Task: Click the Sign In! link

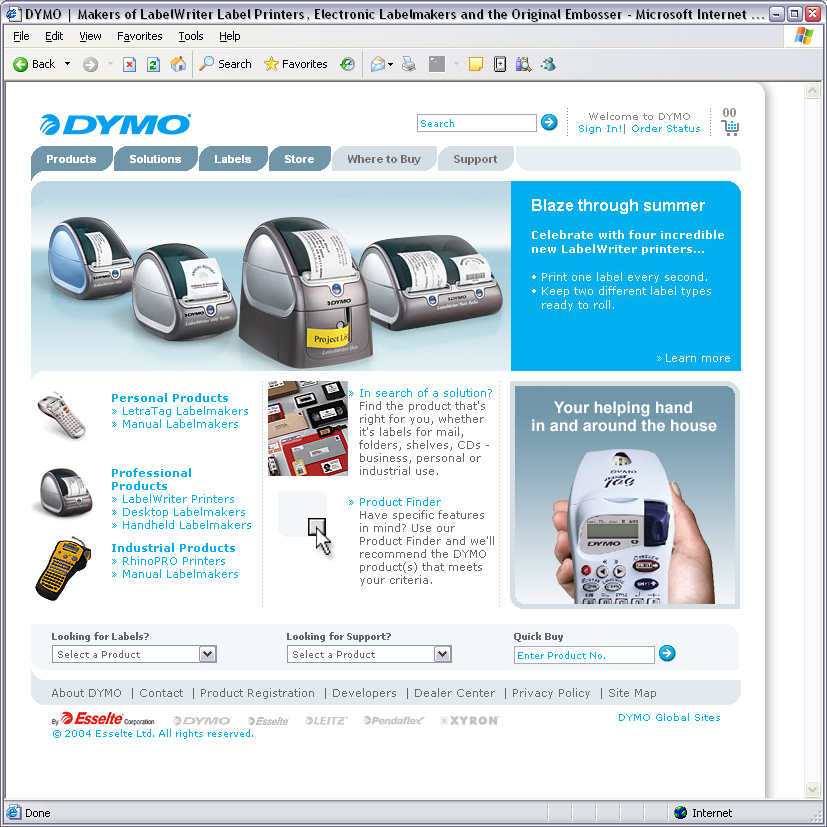Action: (600, 129)
